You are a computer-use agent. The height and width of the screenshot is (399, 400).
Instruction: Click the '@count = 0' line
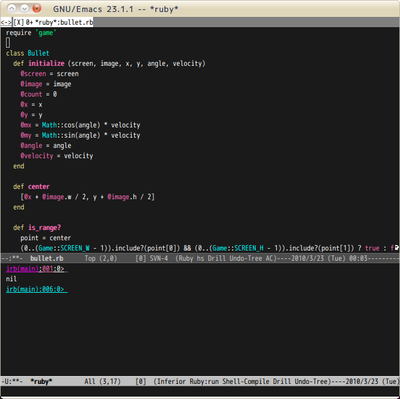39,94
